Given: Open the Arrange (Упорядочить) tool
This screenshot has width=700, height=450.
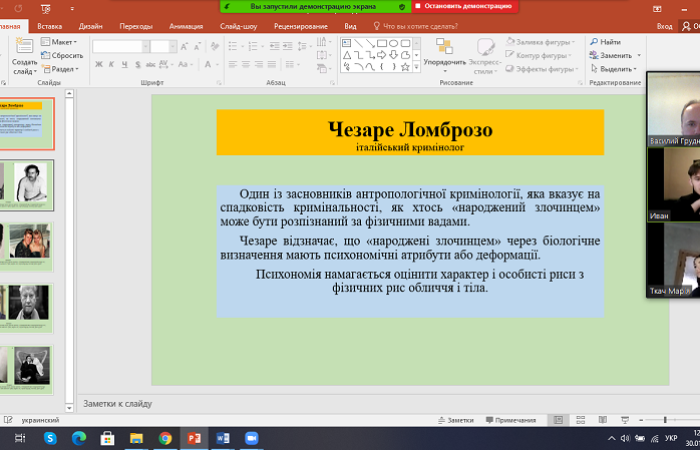Looking at the screenshot, I should click(x=444, y=52).
